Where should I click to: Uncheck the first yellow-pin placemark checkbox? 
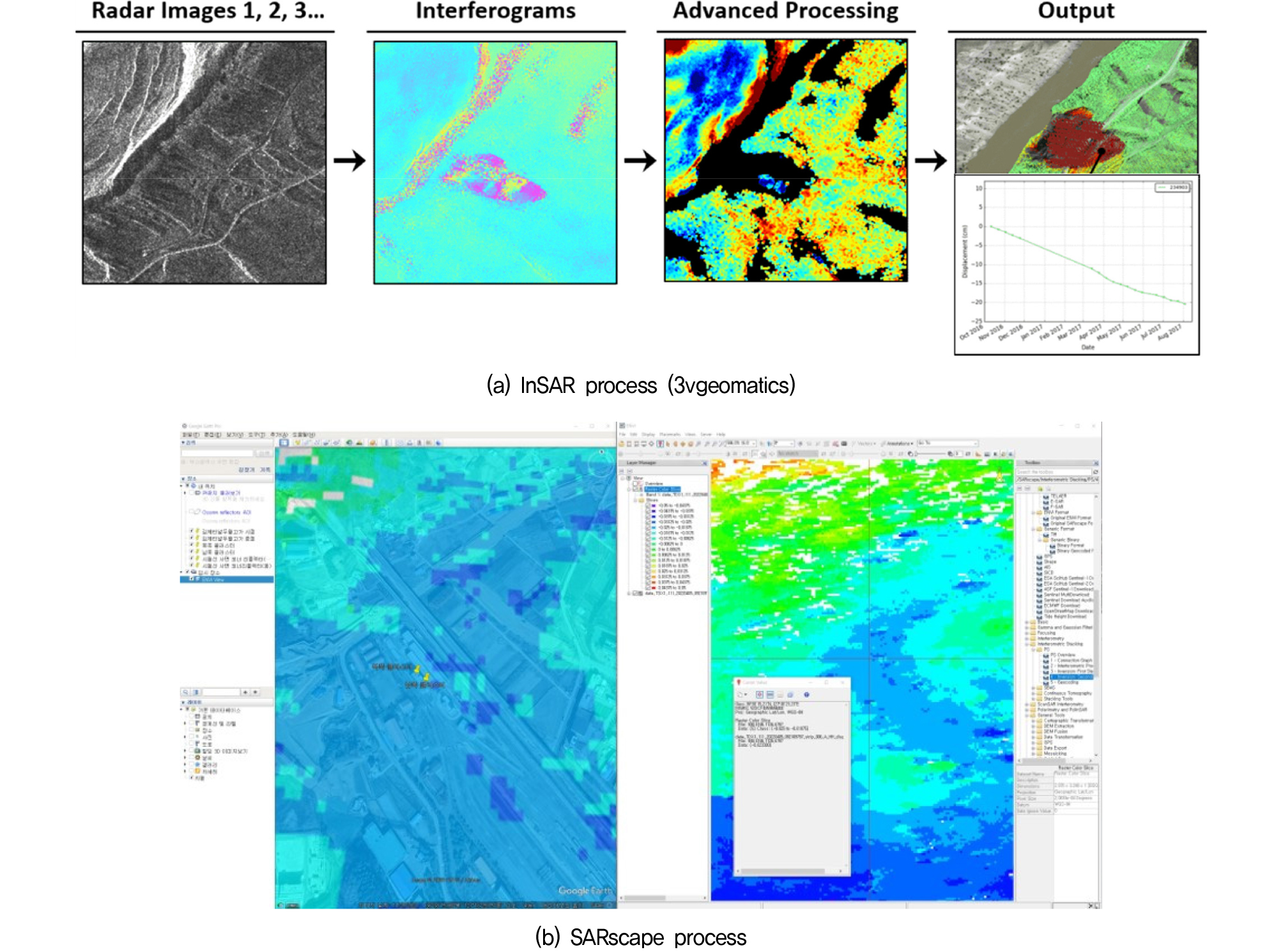coord(191,532)
